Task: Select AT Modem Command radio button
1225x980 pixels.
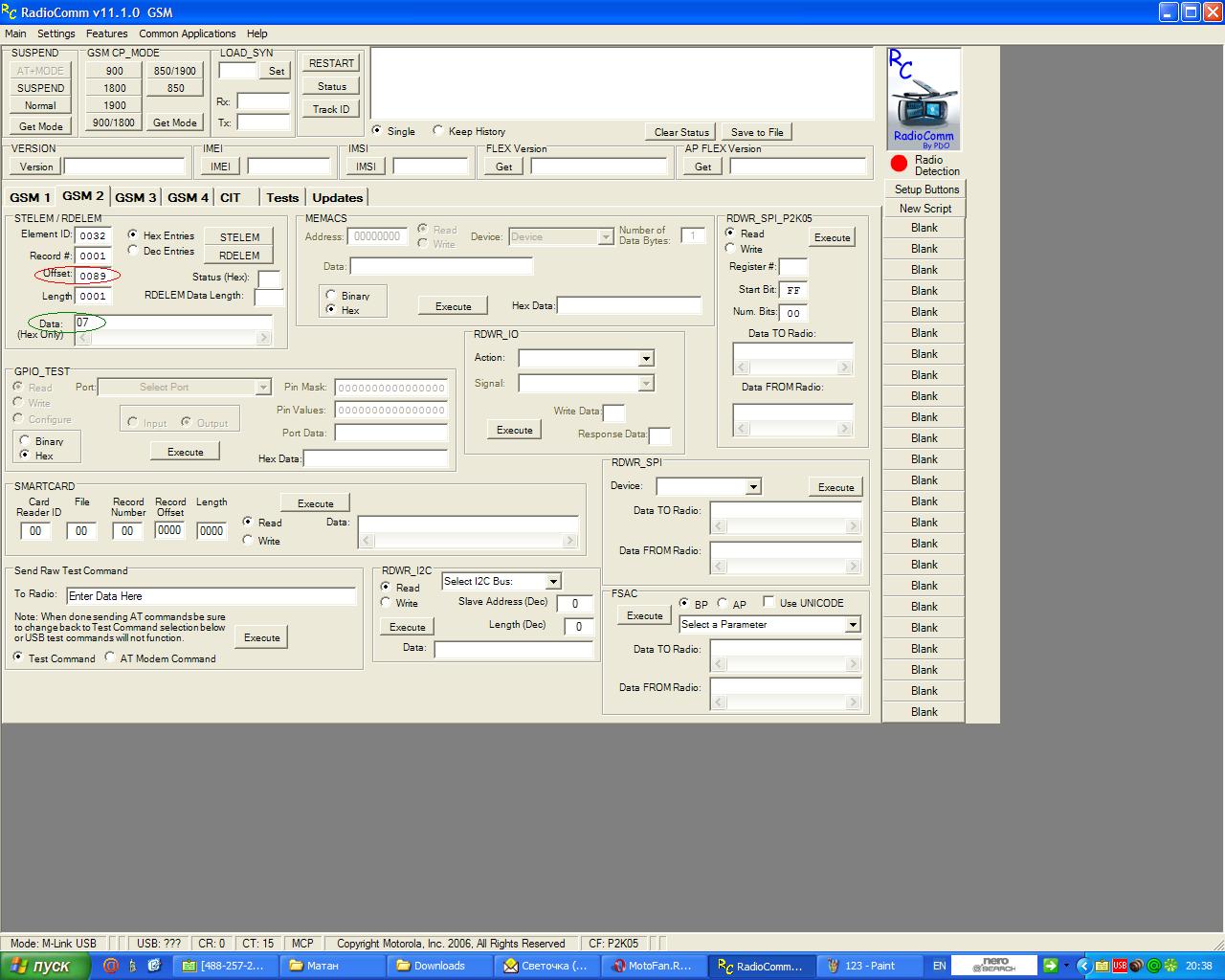Action: pyautogui.click(x=110, y=657)
